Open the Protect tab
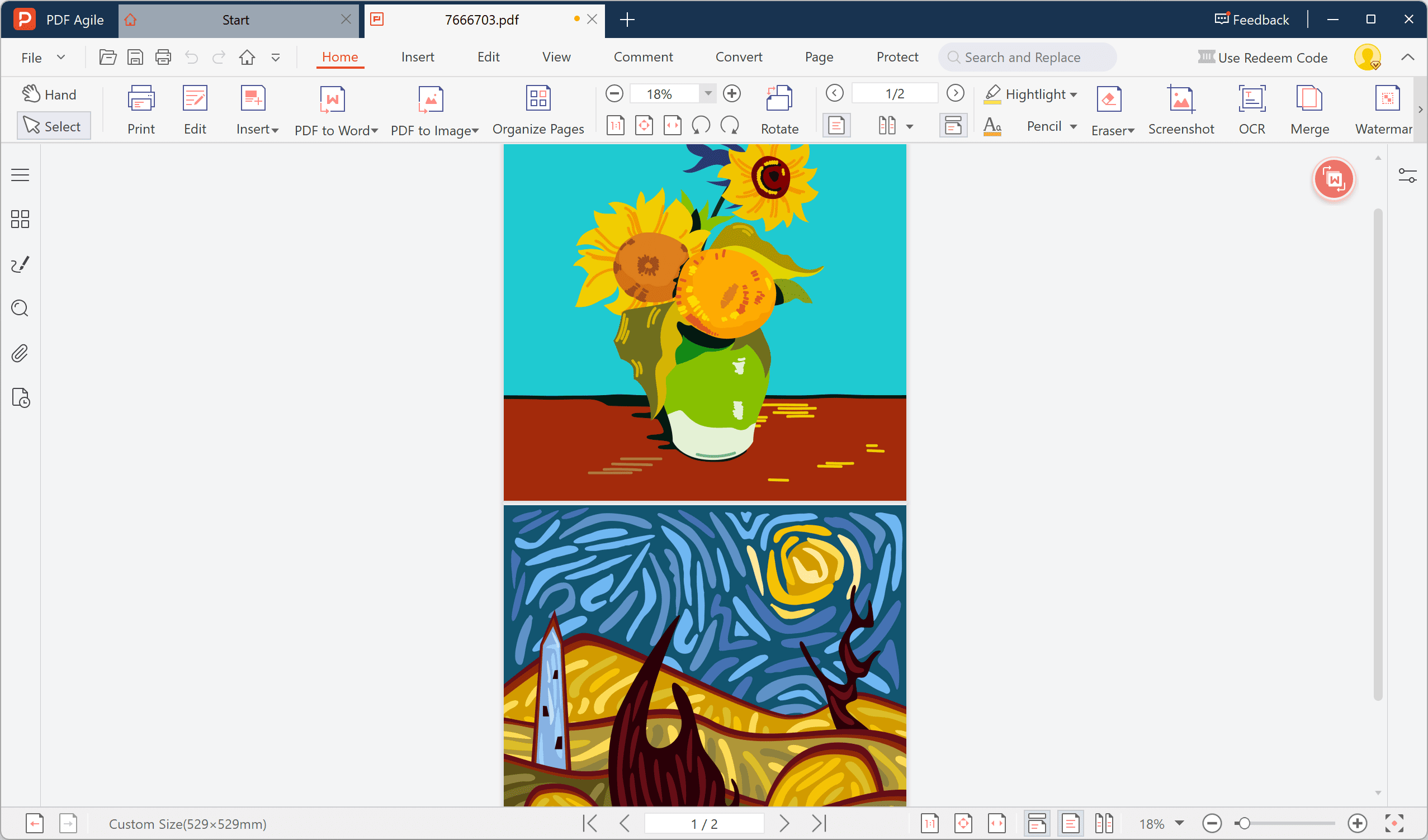The image size is (1428, 840). click(897, 56)
